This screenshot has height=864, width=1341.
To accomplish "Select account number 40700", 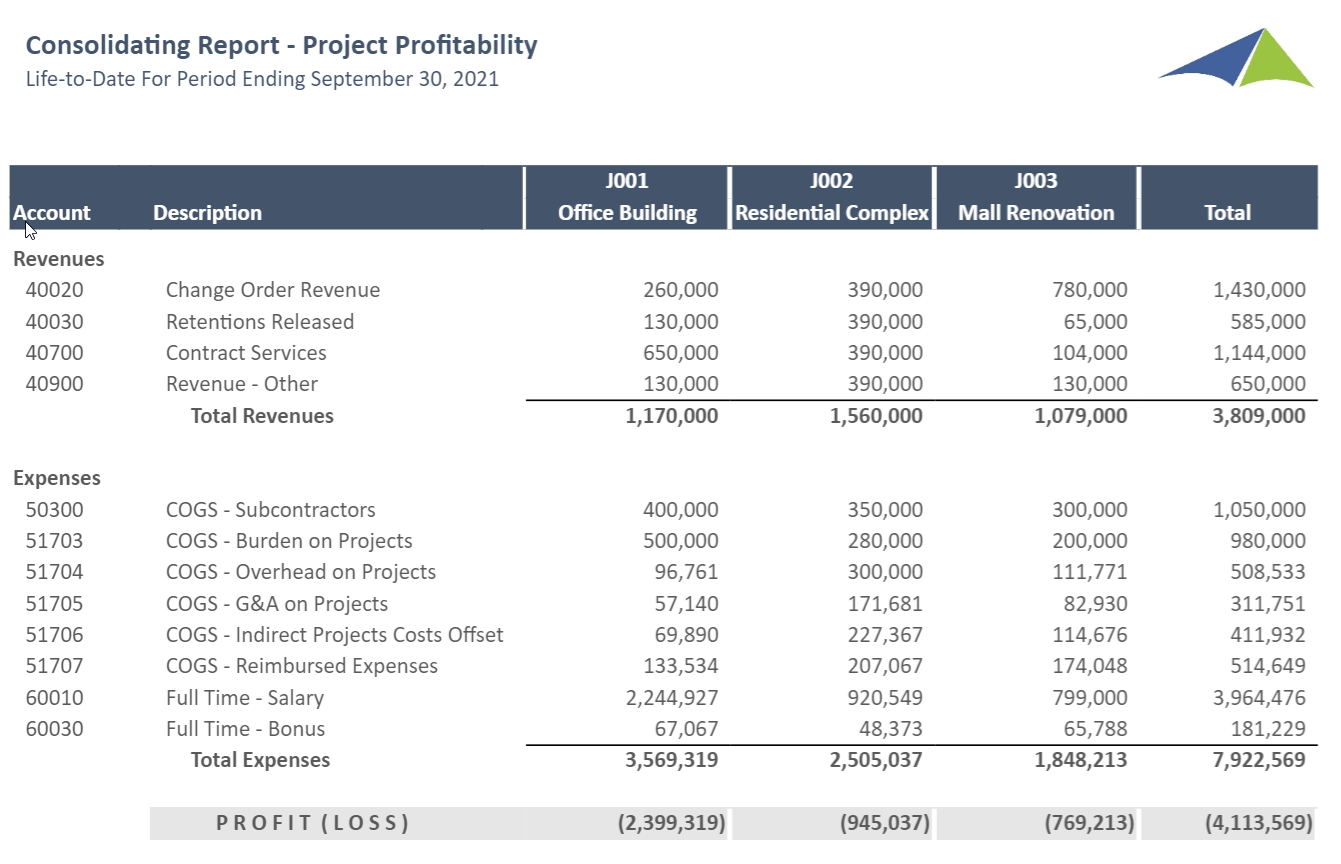I will click(55, 353).
